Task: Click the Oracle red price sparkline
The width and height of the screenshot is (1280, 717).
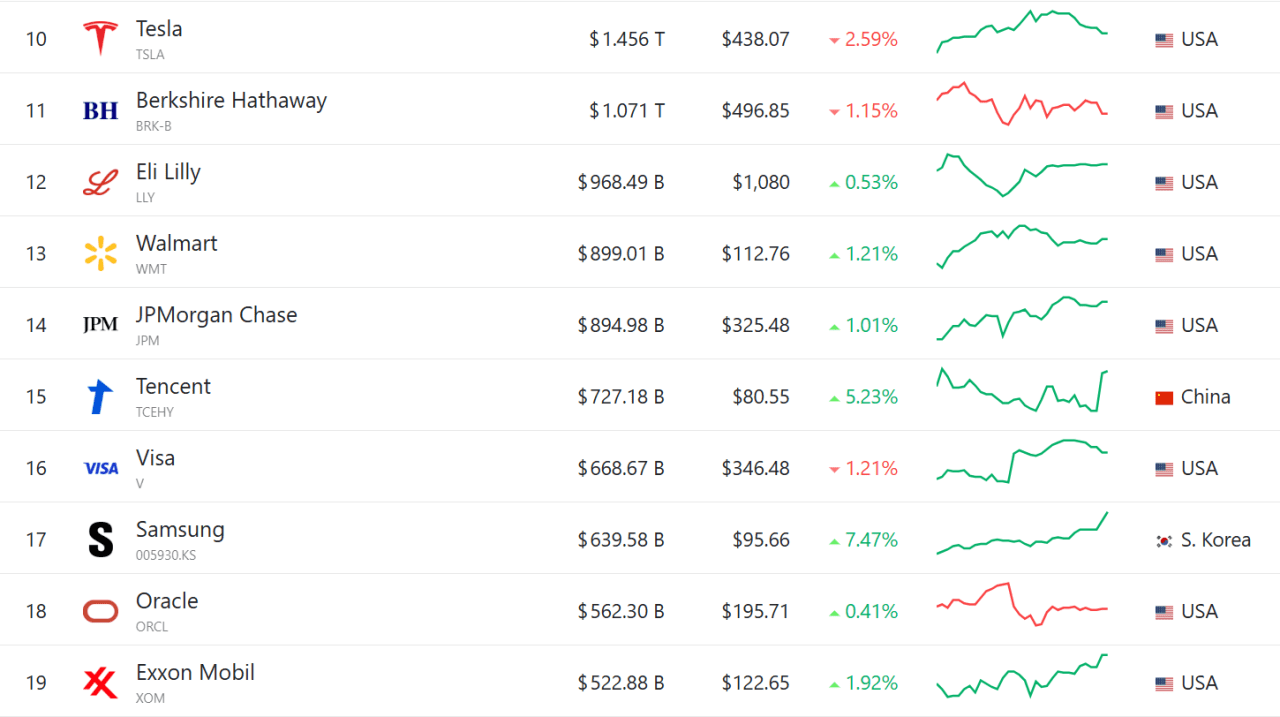Action: [x=1022, y=604]
